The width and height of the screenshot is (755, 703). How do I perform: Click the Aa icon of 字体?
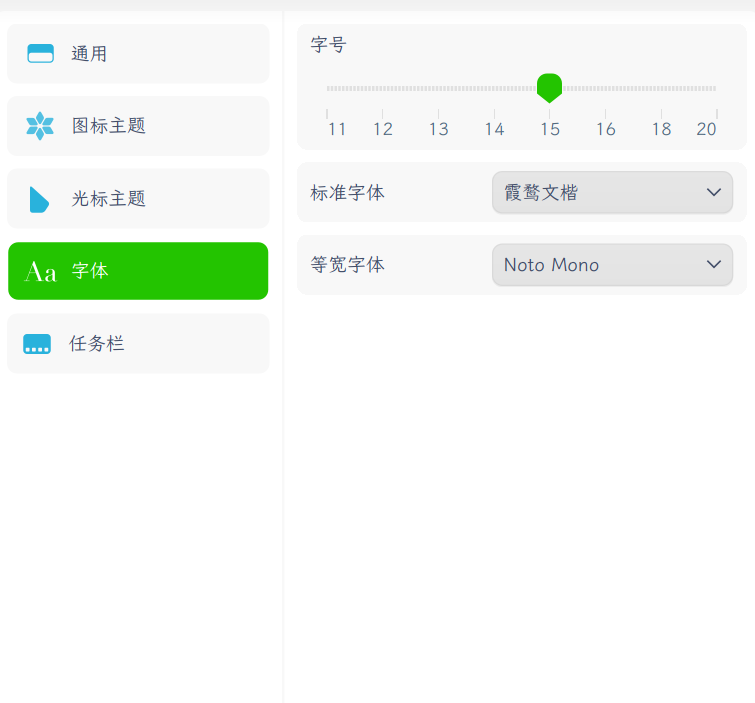tap(40, 272)
